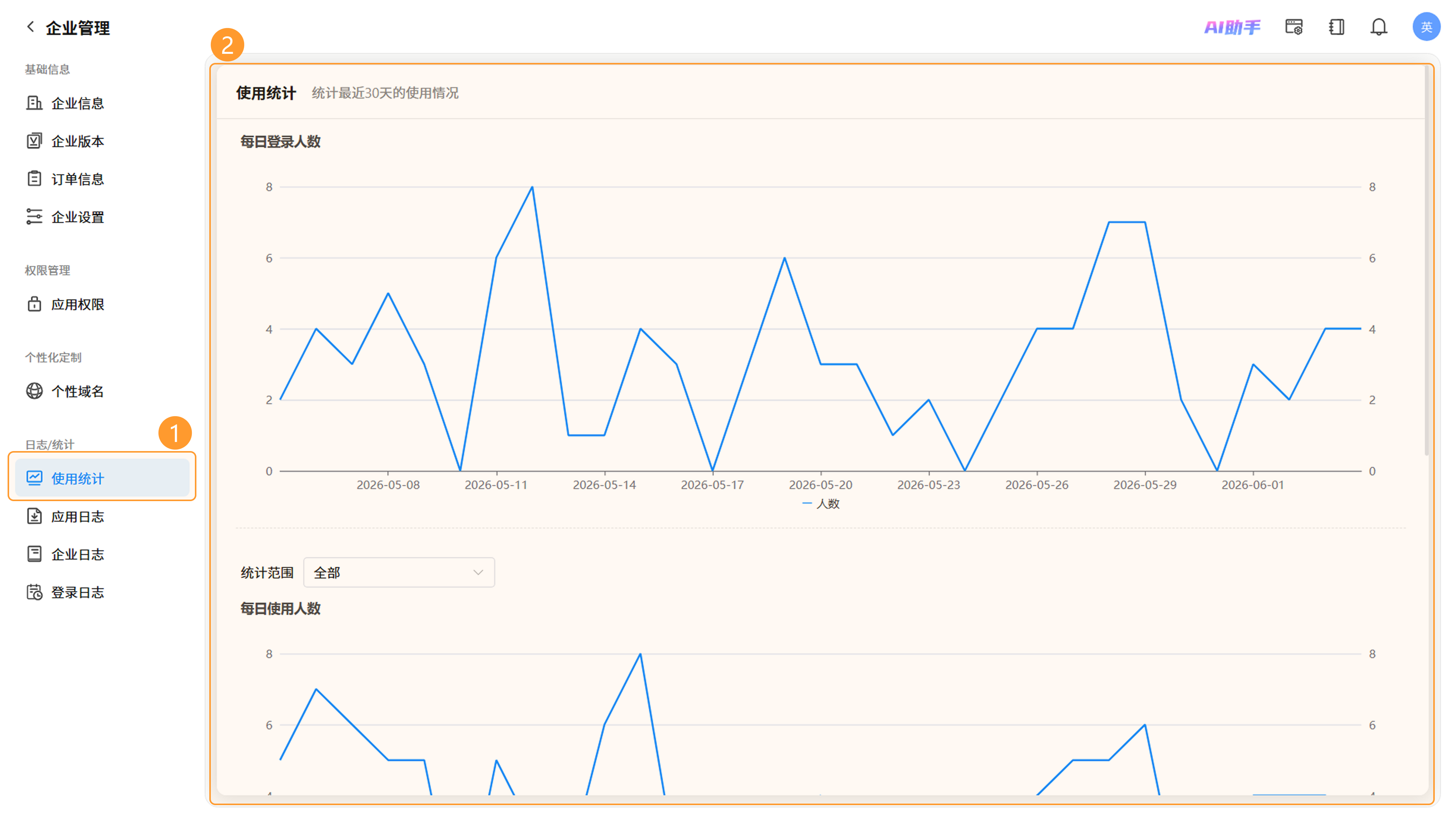Click the 2026-05-29 axis label
Screen dimensions: 1456x818
(1145, 485)
